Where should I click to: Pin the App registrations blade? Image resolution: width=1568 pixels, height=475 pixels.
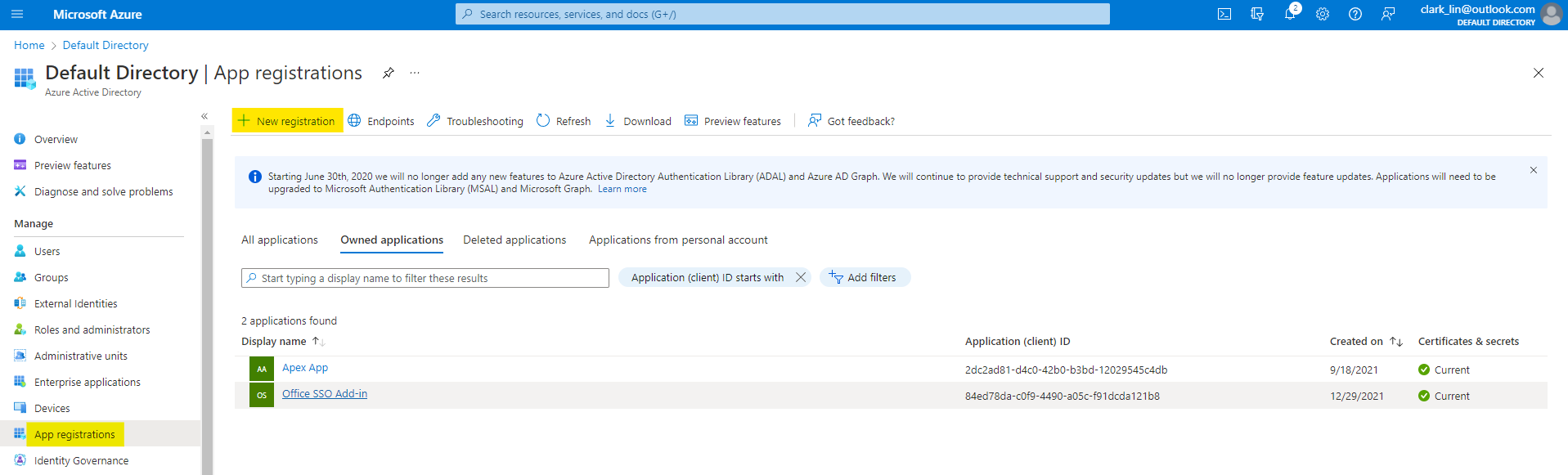click(x=389, y=73)
